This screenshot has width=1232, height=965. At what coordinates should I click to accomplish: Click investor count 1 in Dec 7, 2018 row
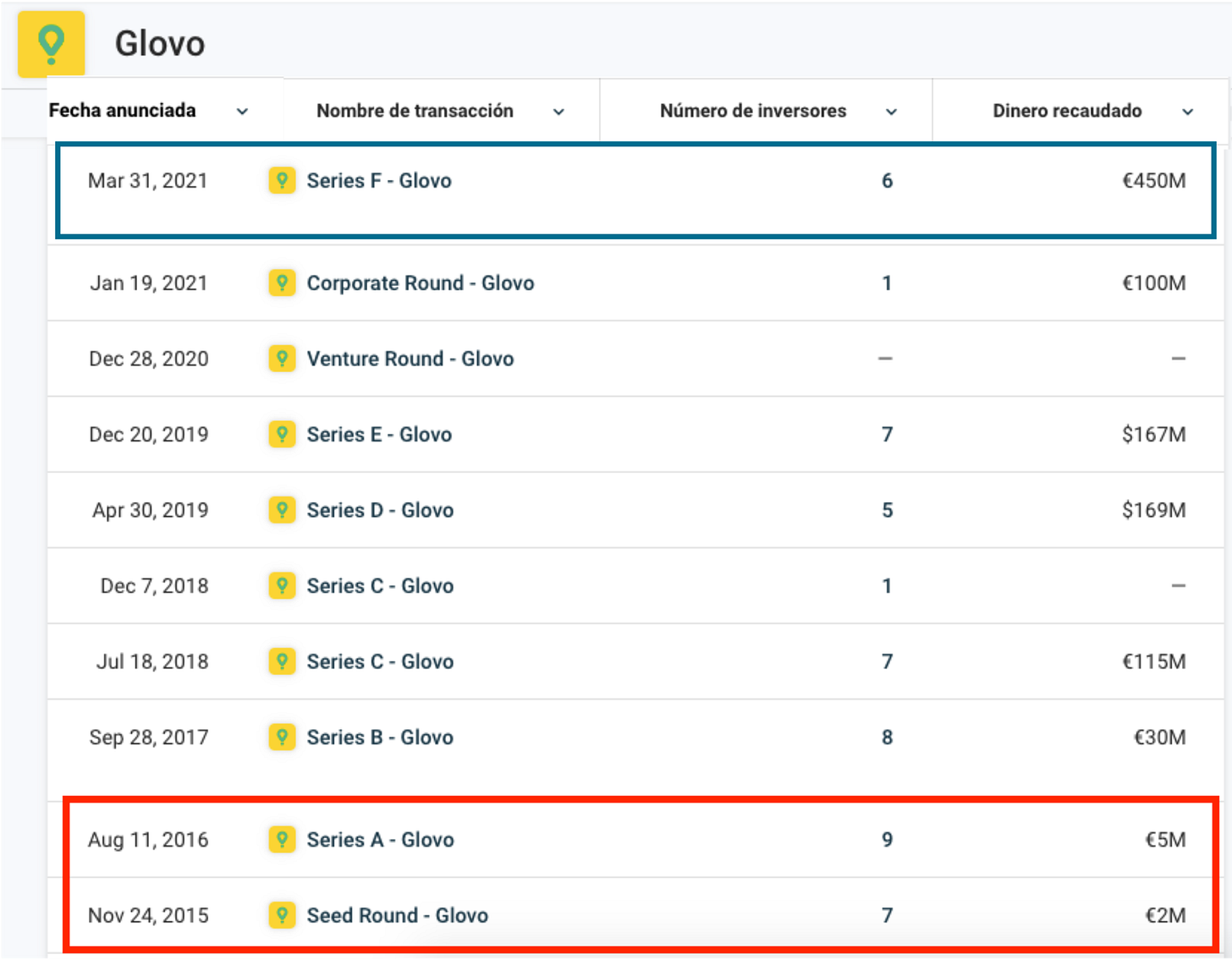(x=887, y=585)
